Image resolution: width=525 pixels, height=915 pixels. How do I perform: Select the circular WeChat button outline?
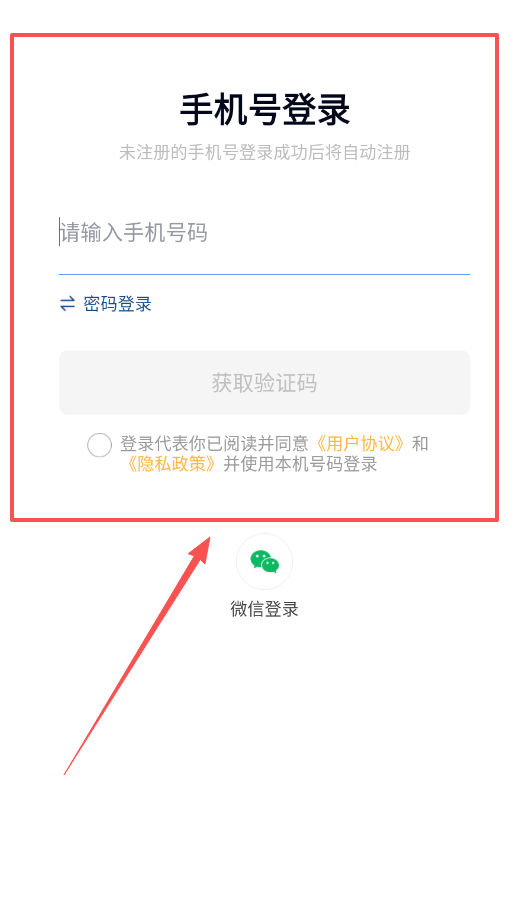point(264,561)
